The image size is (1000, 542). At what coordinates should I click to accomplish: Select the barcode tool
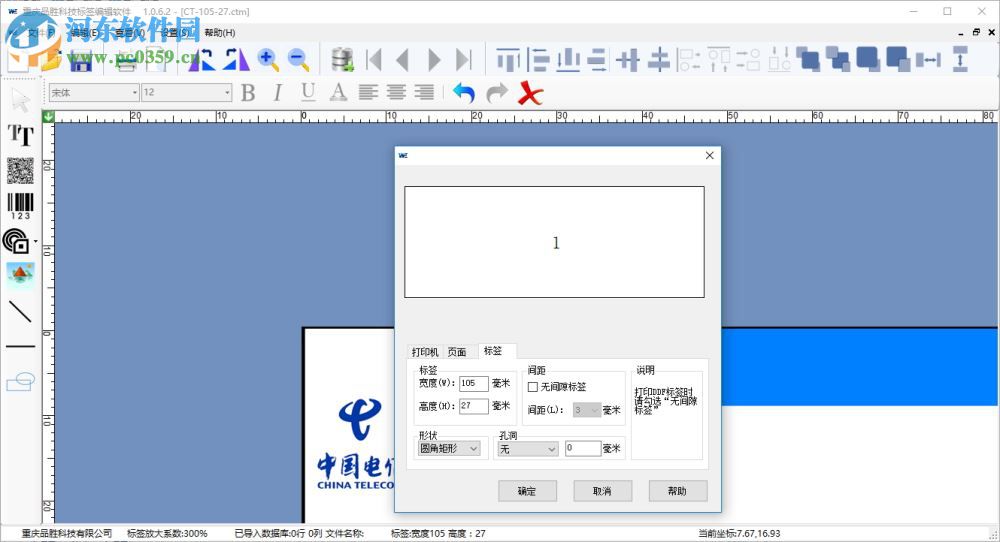(x=20, y=207)
